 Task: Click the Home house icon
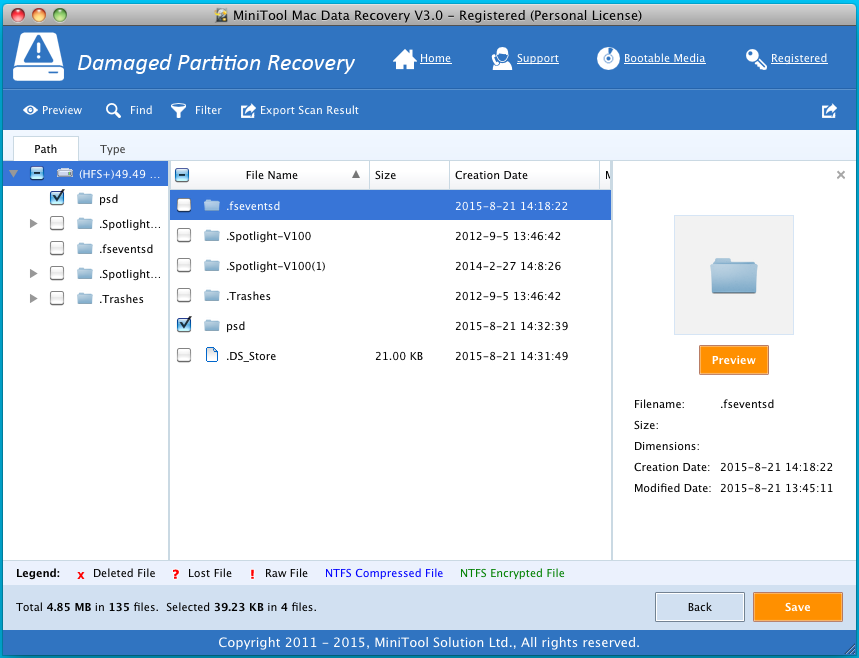point(404,59)
